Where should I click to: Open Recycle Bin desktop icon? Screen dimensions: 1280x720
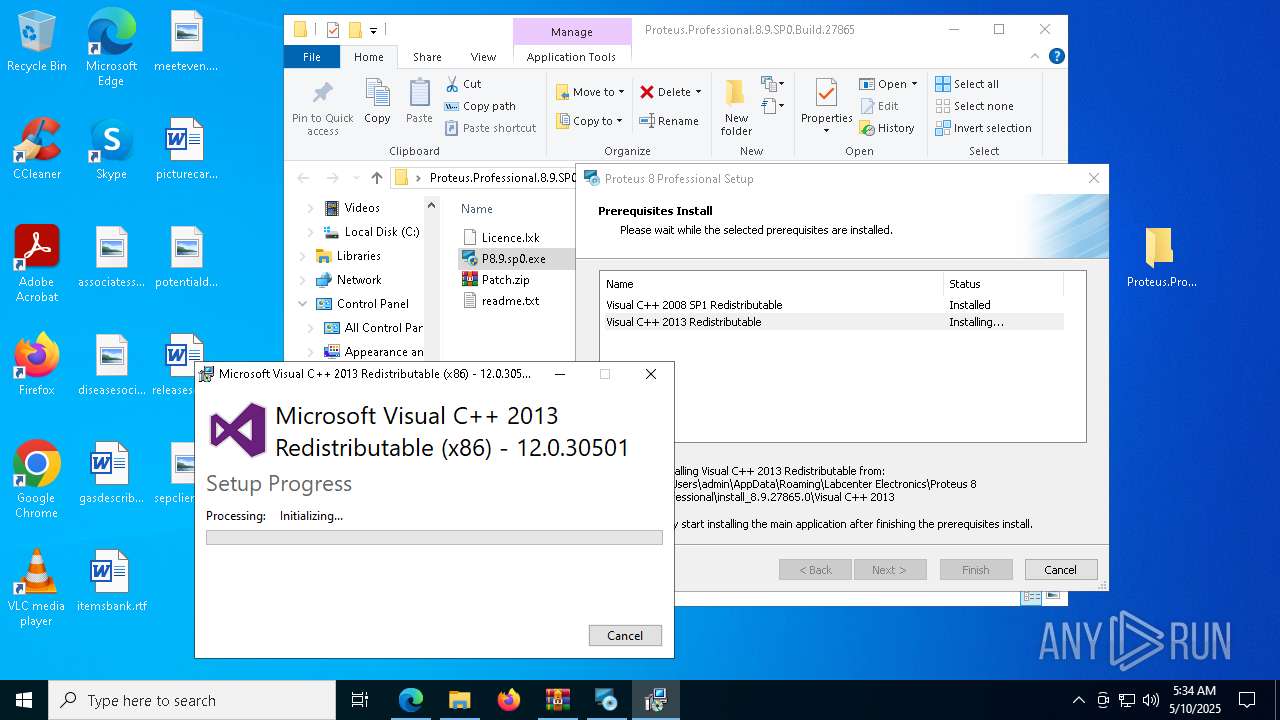point(37,42)
